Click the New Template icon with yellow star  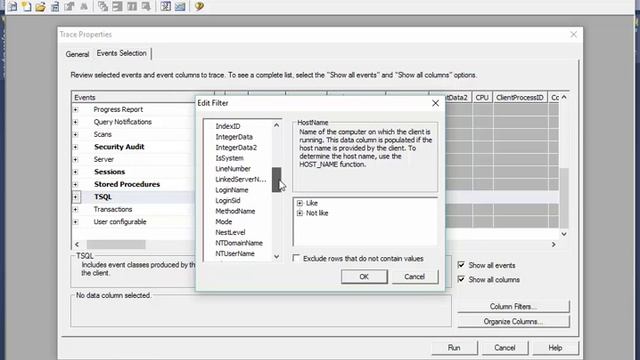pyautogui.click(x=27, y=6)
